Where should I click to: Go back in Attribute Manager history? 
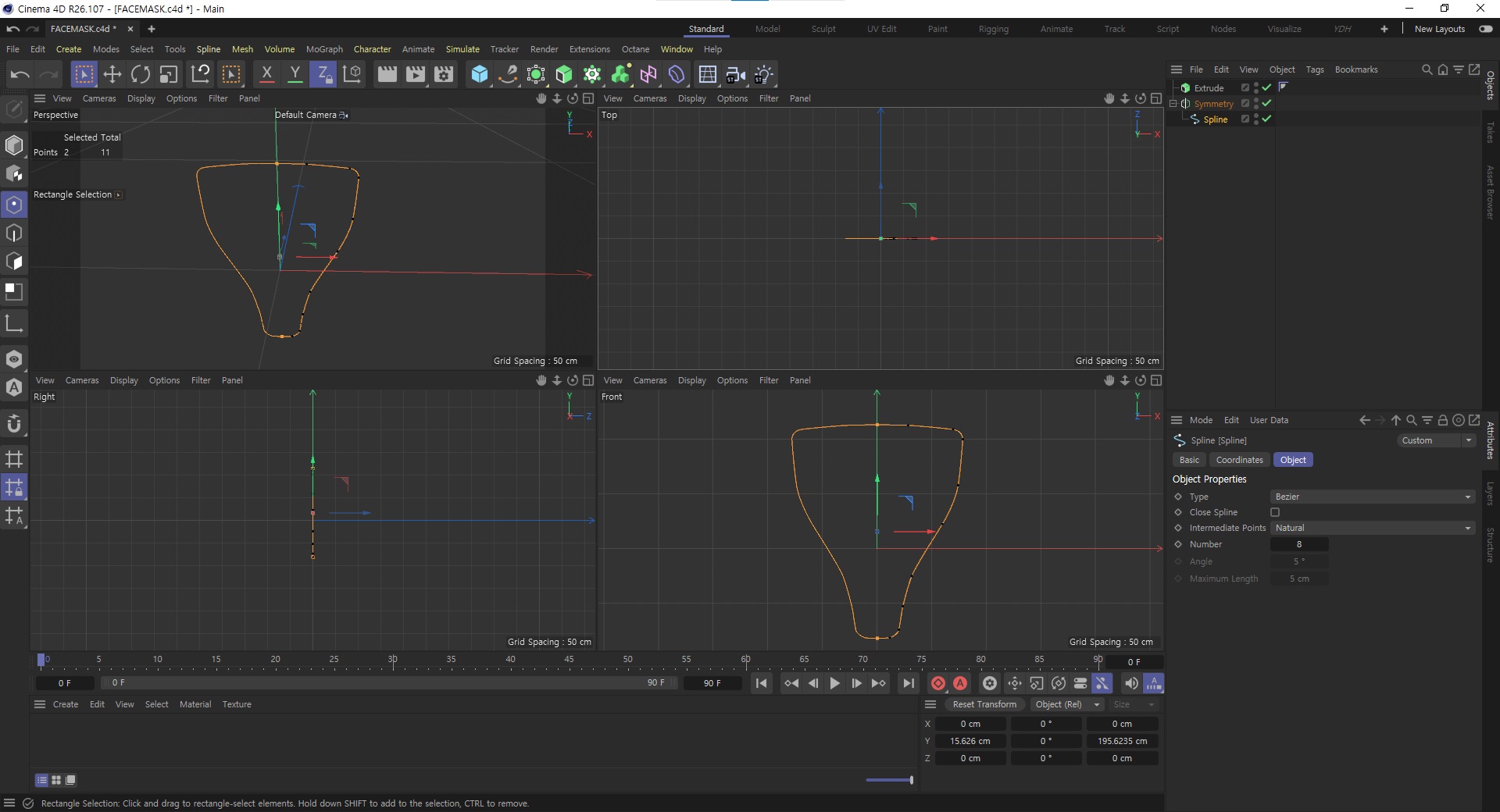pyautogui.click(x=1365, y=420)
